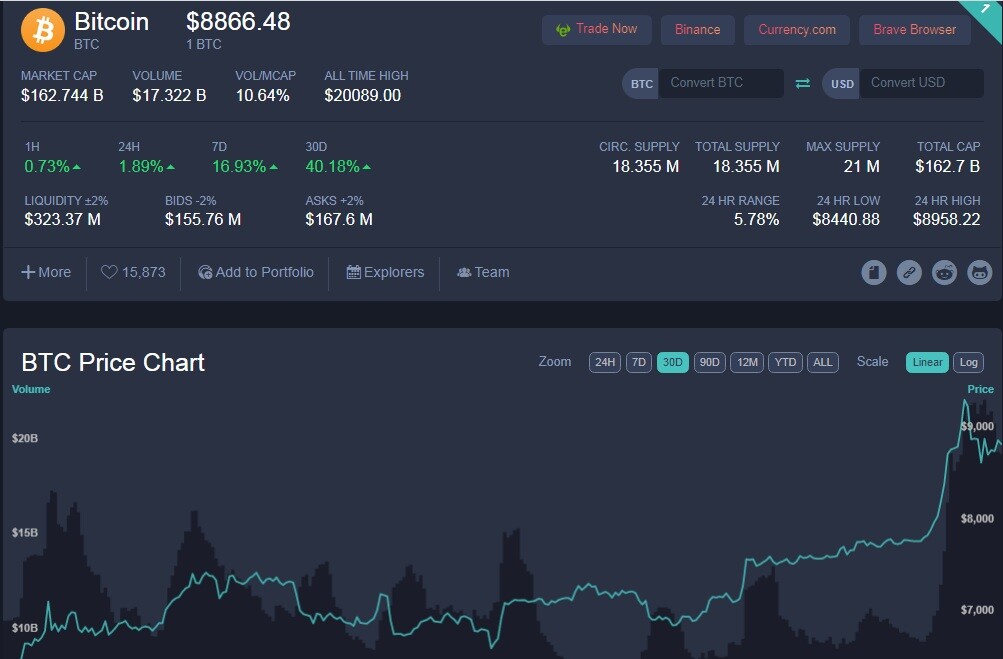This screenshot has width=1003, height=659.
Task: Click the Bitcoin logo icon
Action: 43,30
